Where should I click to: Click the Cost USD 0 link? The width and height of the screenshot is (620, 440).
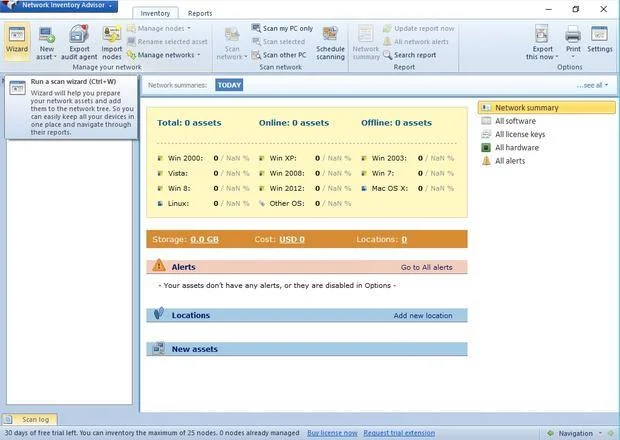point(292,240)
